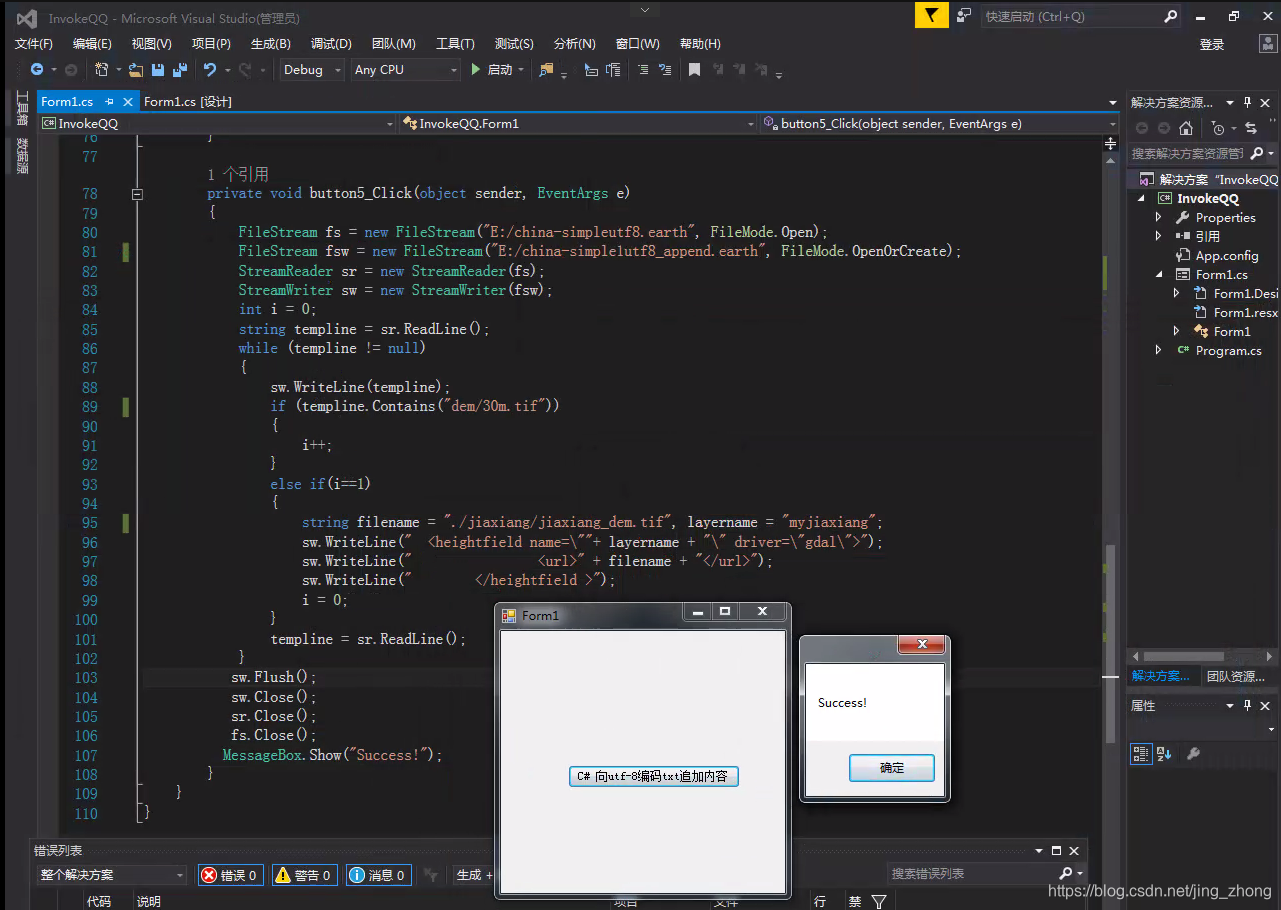Start debugging with the green play icon

(477, 70)
